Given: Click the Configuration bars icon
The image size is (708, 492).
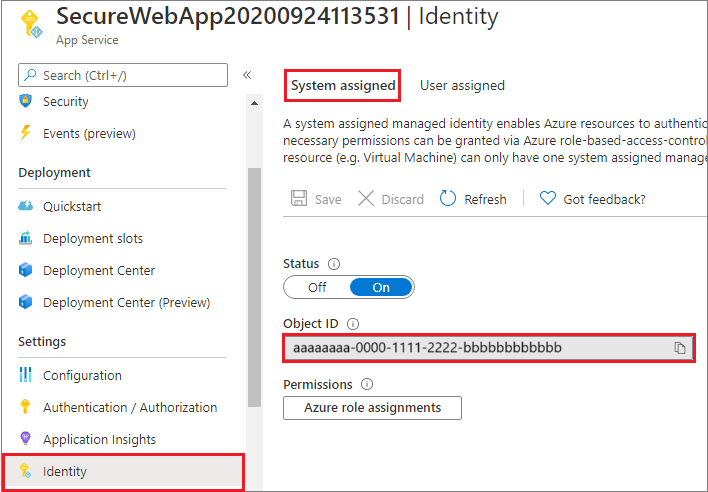Looking at the screenshot, I should [25, 375].
